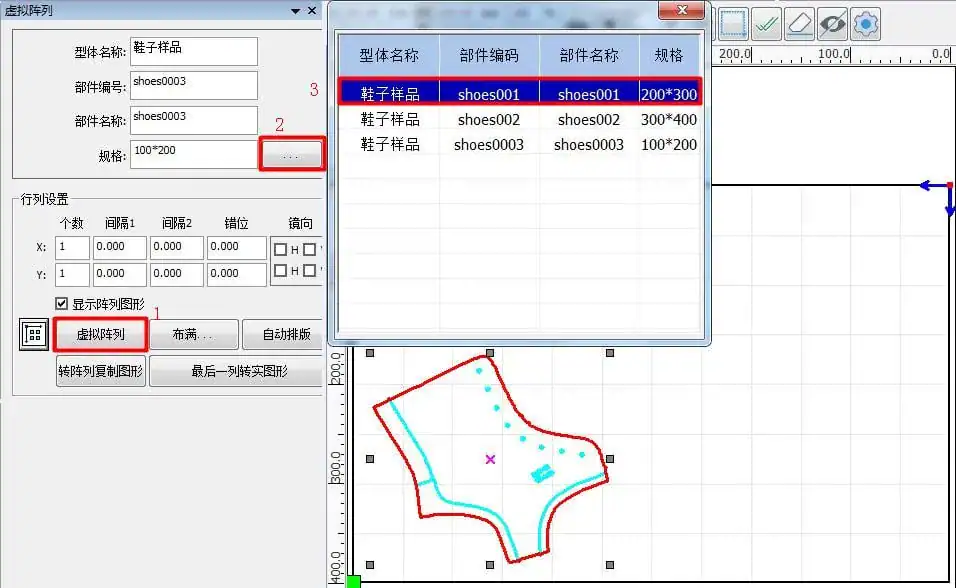This screenshot has width=956, height=588.
Task: Click the X 个数 count field
Action: tap(73, 248)
